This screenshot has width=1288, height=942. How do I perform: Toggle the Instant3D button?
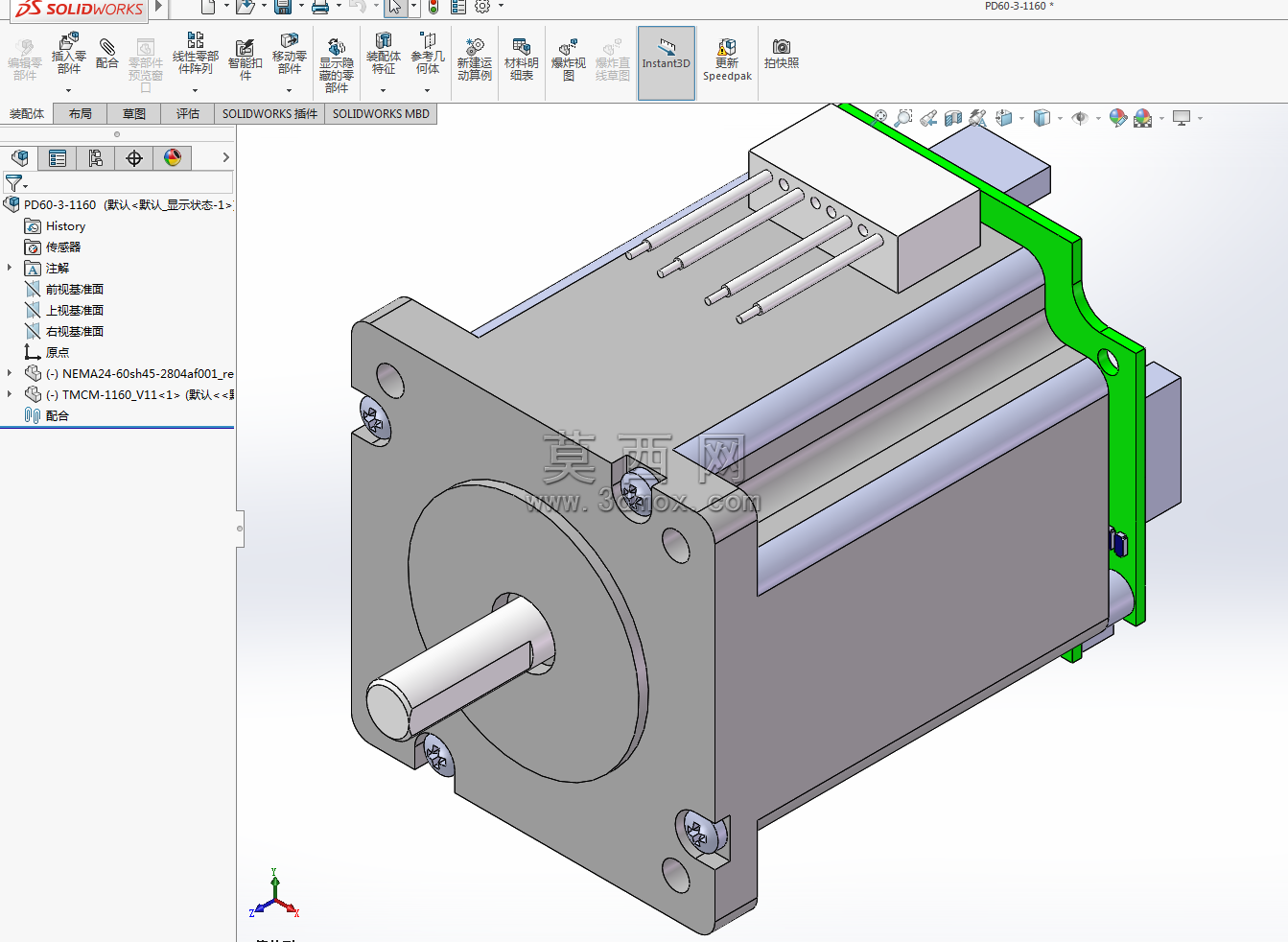667,62
